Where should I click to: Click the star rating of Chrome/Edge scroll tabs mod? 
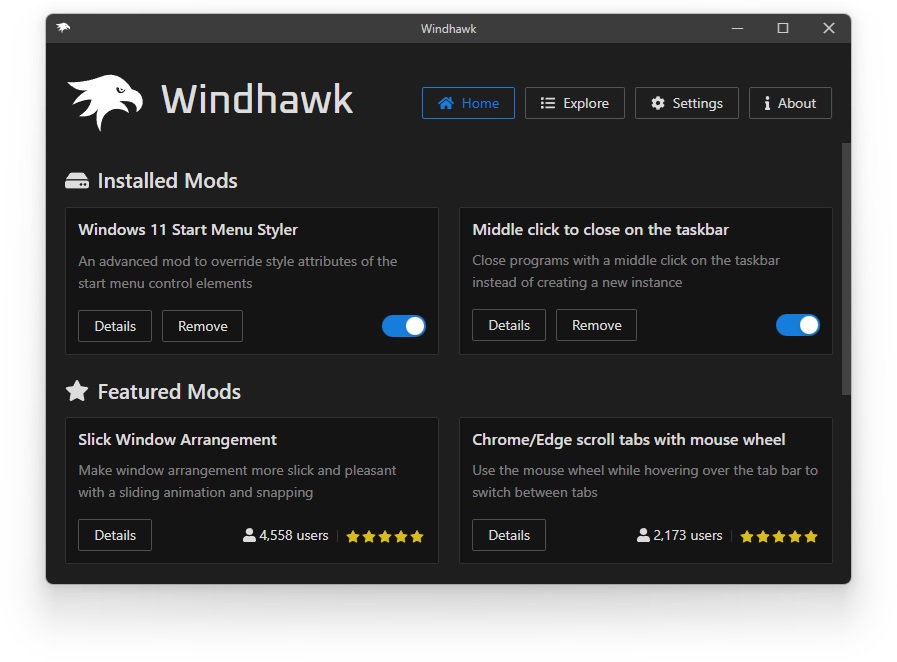pos(780,535)
